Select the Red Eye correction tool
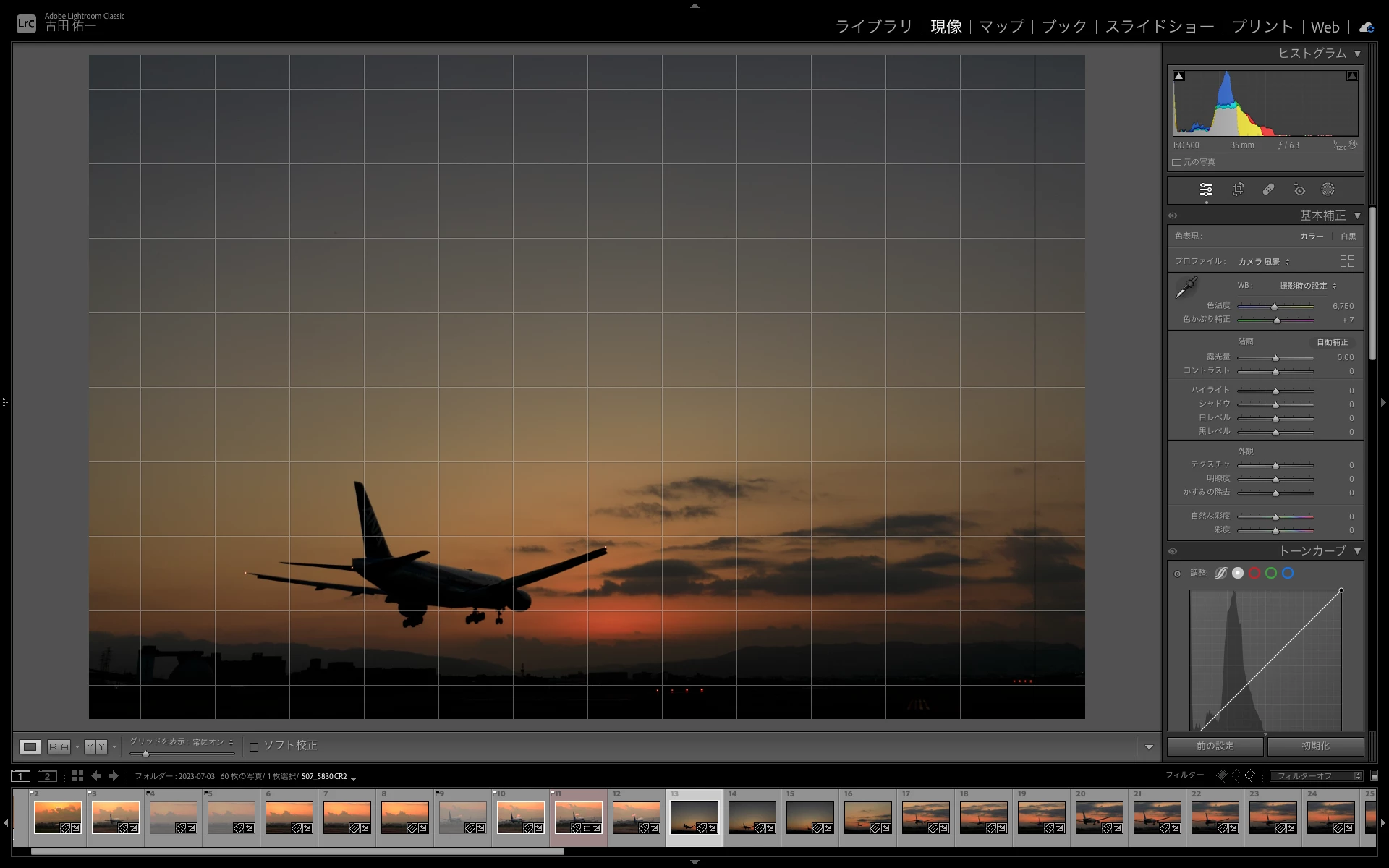 [1299, 190]
